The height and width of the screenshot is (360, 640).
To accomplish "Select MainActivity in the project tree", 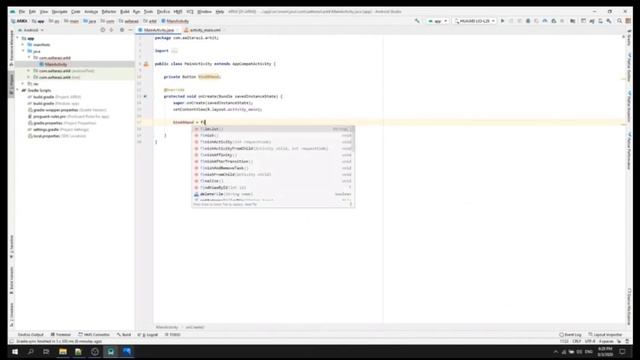I will coord(56,64).
